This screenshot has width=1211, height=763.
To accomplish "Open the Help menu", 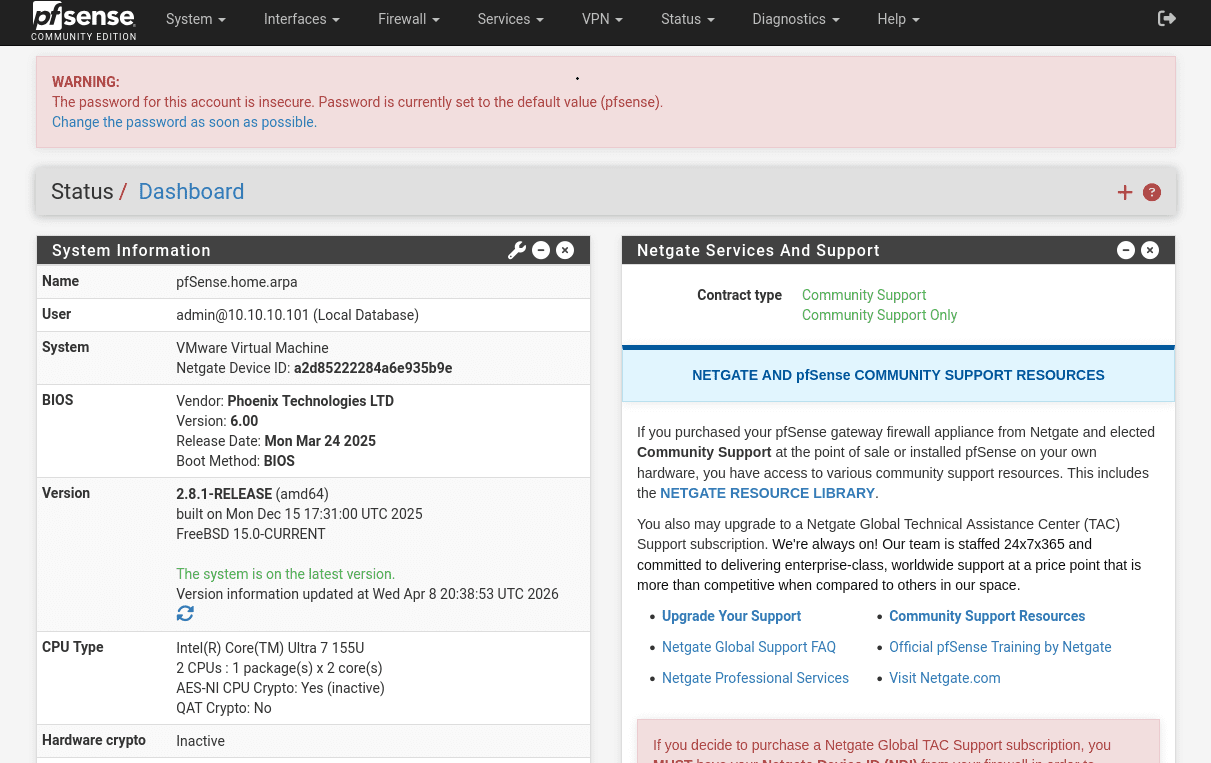I will (898, 19).
